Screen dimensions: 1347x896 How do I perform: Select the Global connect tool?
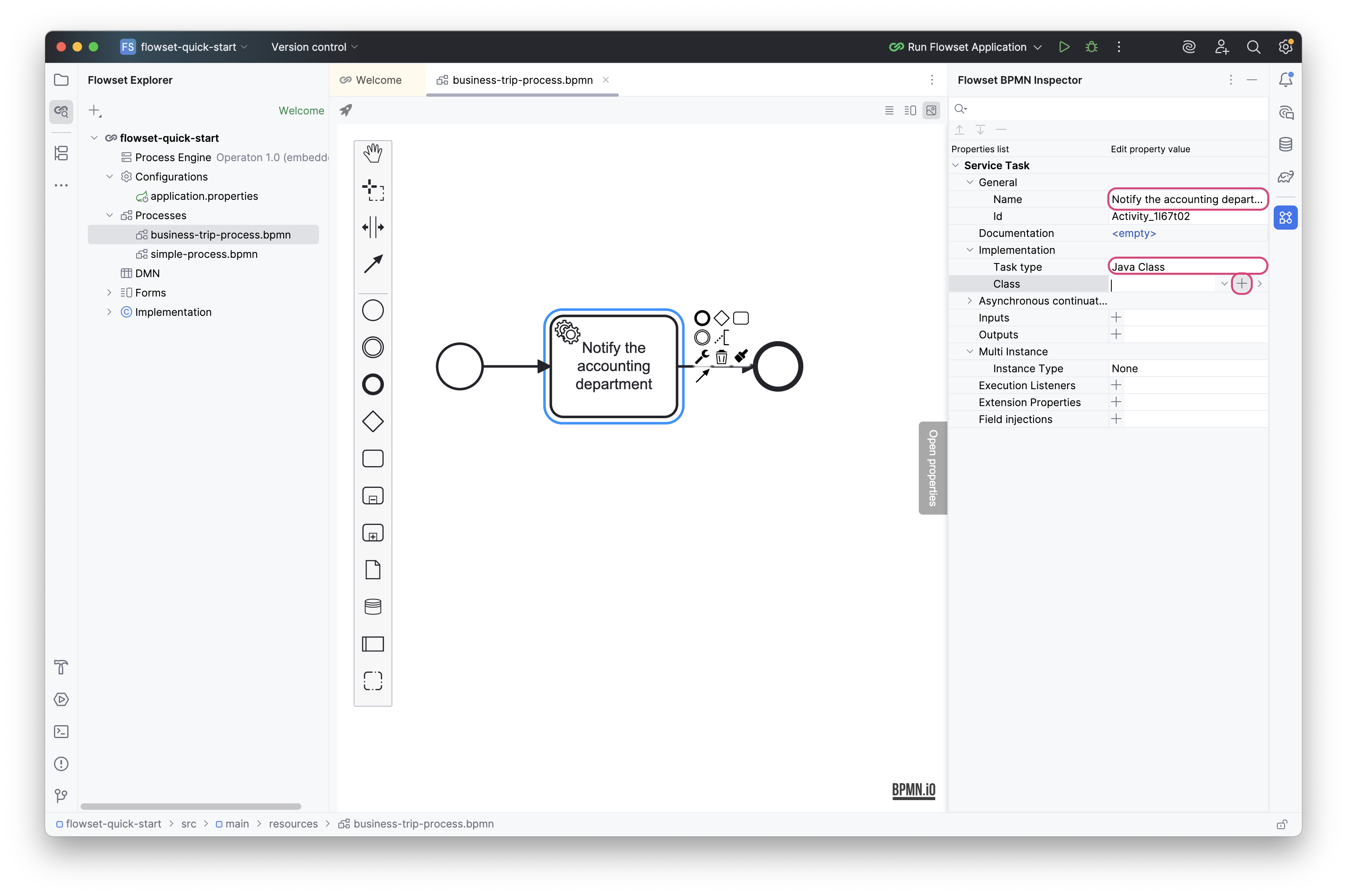tap(373, 264)
